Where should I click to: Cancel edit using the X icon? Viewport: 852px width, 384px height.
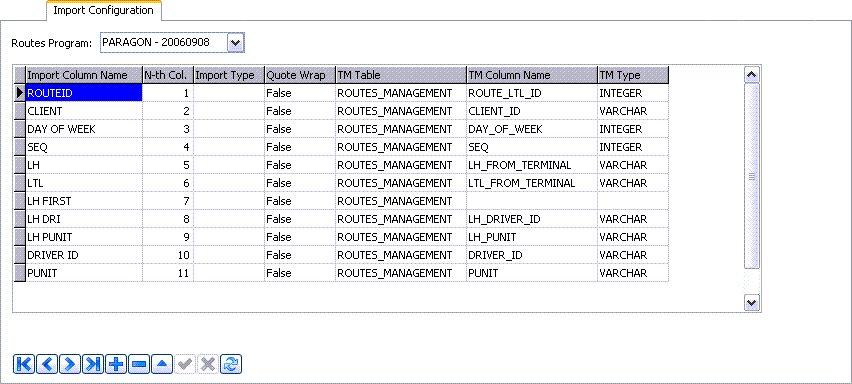[208, 364]
